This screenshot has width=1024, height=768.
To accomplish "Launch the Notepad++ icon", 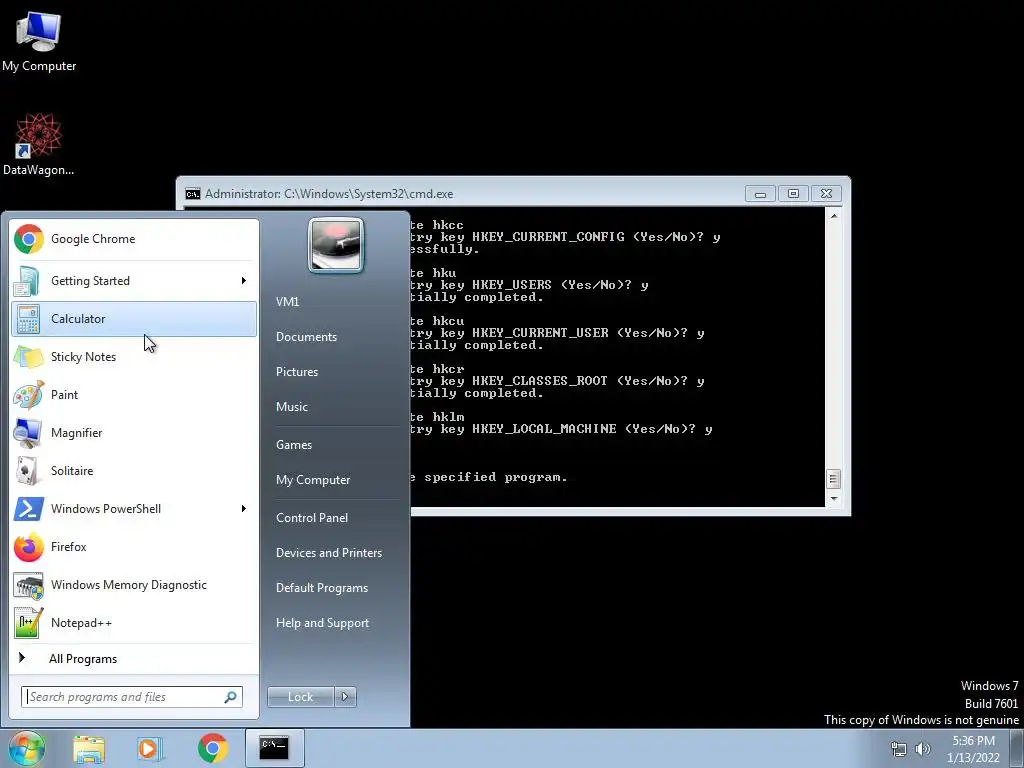I will (x=28, y=623).
